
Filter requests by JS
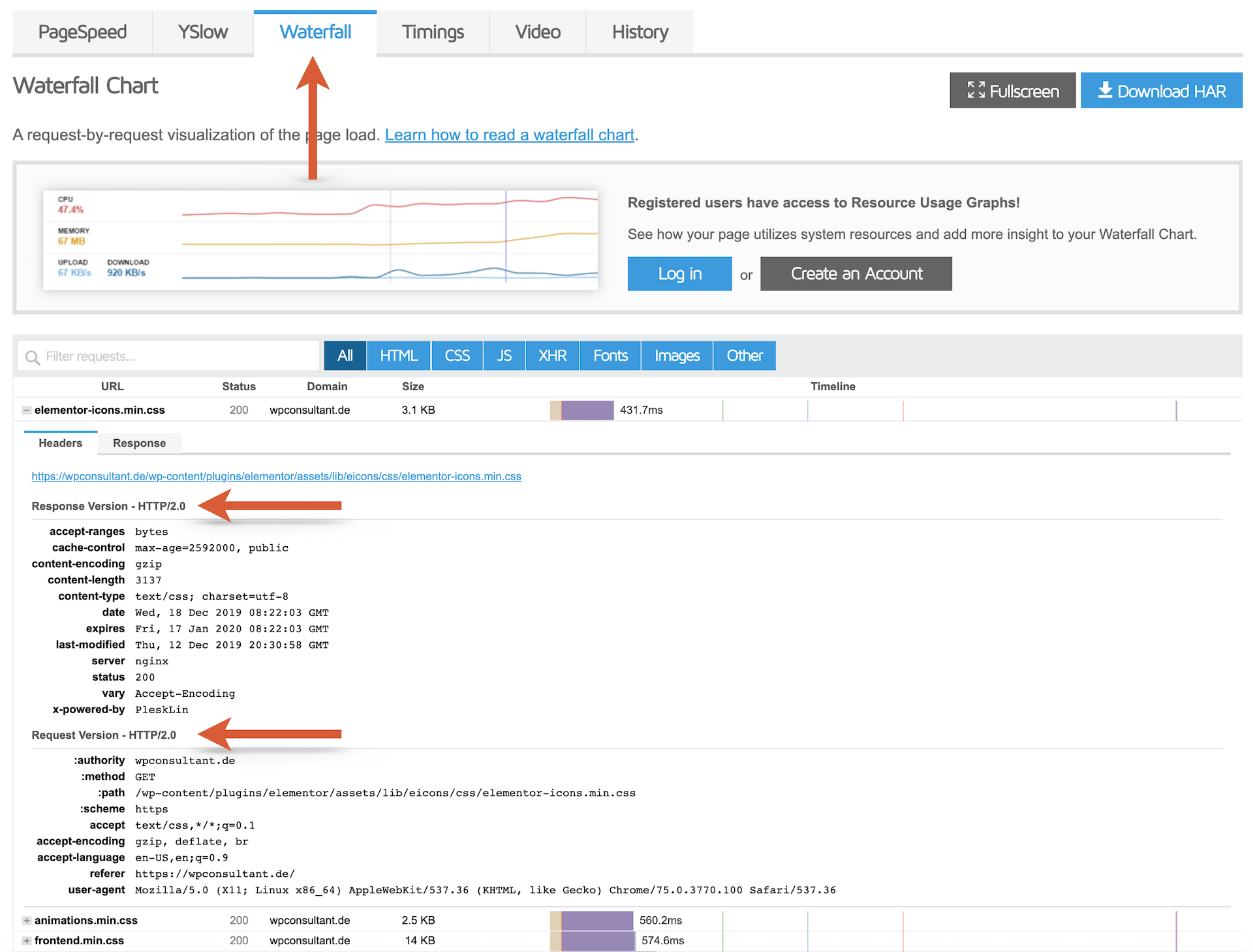click(x=504, y=356)
